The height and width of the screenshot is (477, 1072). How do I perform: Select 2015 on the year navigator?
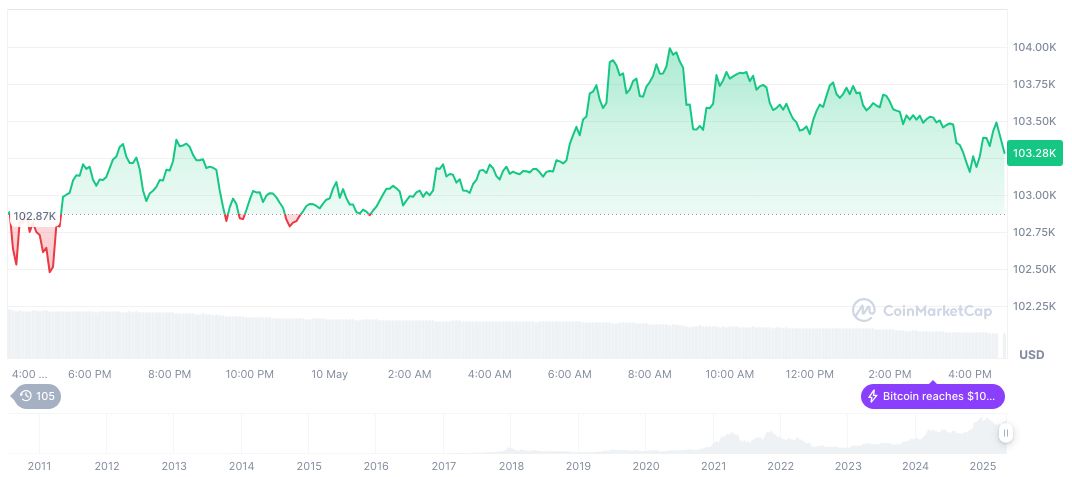[x=309, y=466]
